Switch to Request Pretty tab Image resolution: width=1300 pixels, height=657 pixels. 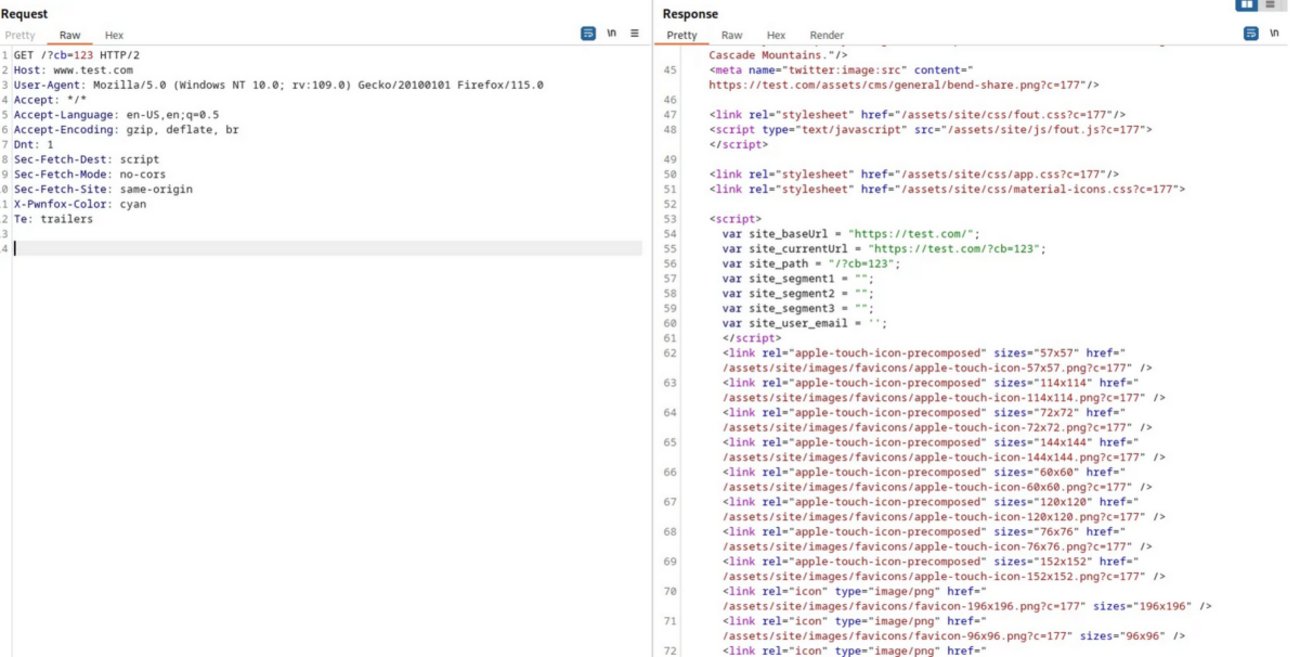tap(20, 35)
